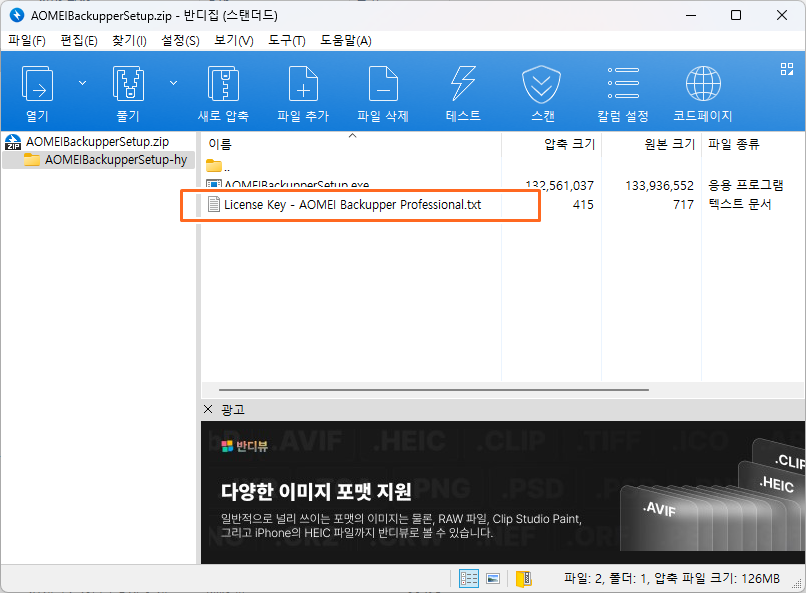This screenshot has height=593, width=806.
Task: Open the 도구(T) menu
Action: coord(287,41)
